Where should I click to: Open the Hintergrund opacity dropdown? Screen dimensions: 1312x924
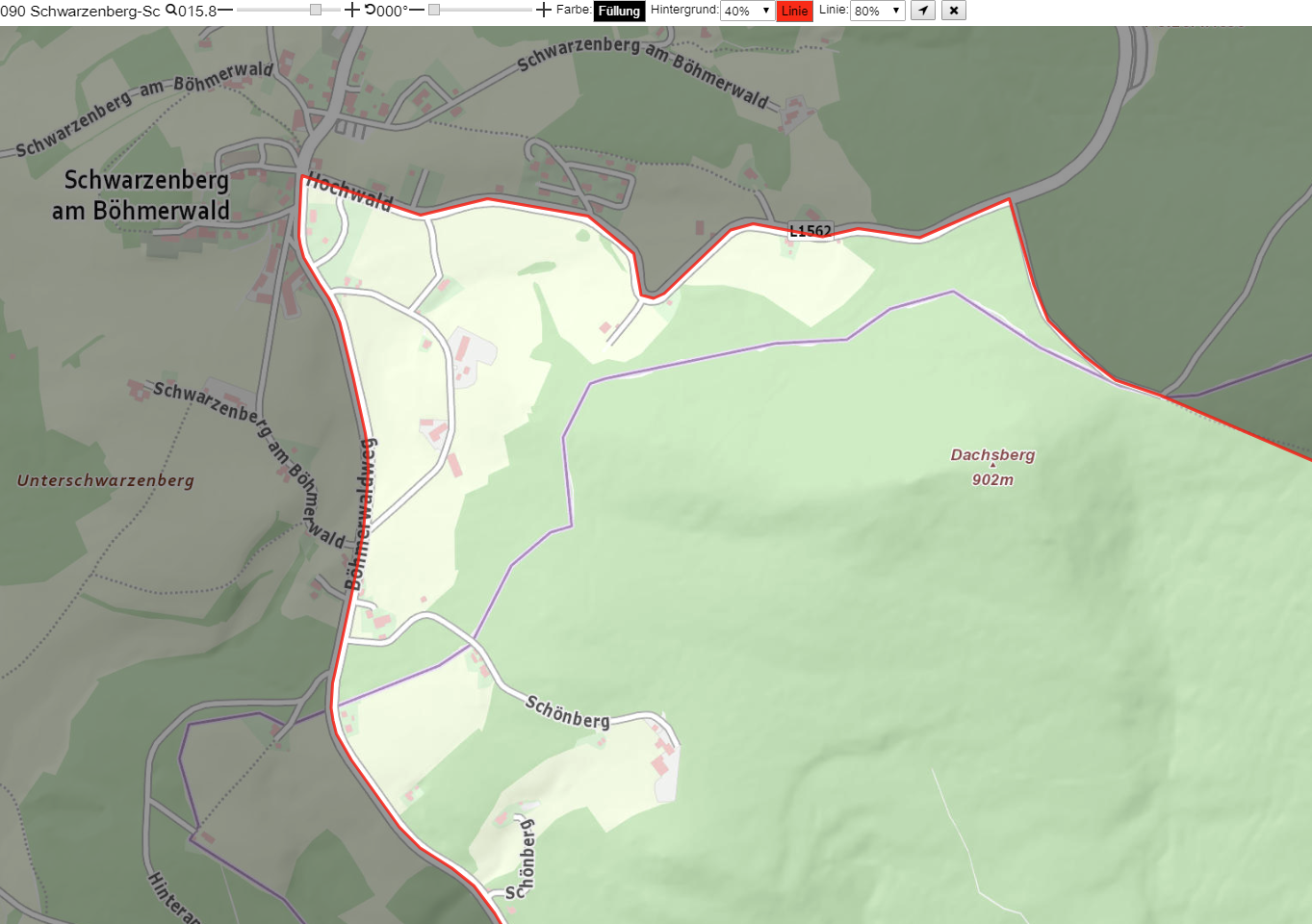tap(747, 11)
